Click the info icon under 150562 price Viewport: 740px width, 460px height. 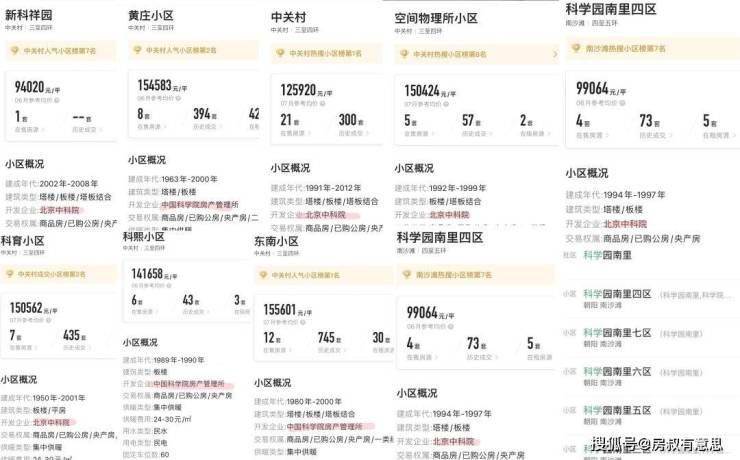49,320
